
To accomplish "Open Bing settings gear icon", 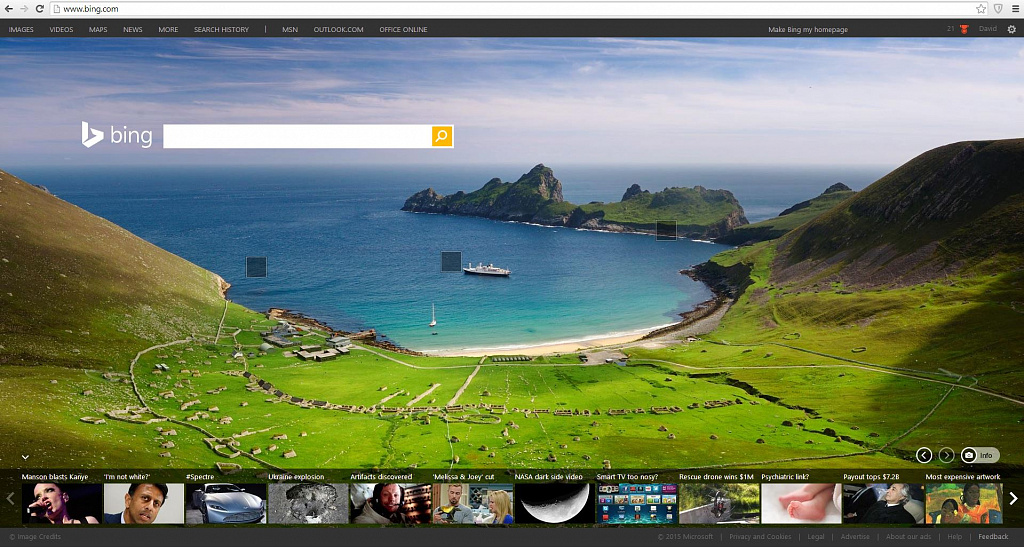I will [1012, 29].
